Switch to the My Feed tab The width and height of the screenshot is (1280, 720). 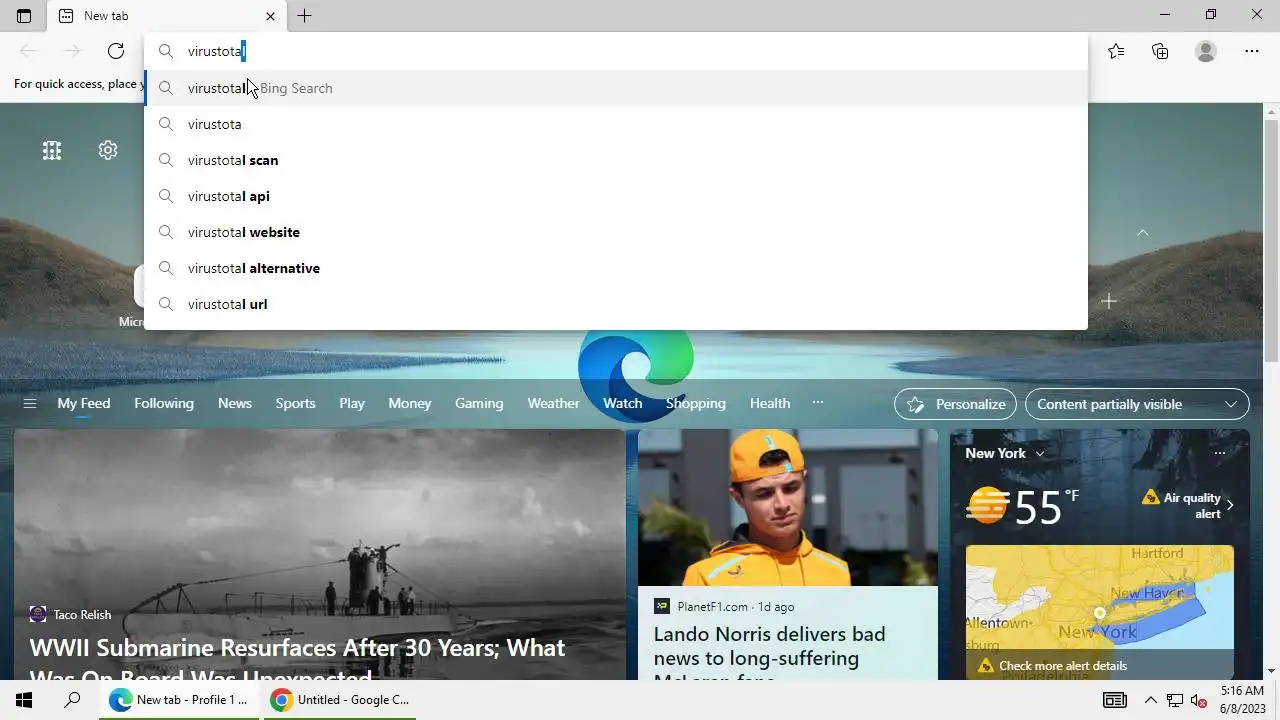pos(84,404)
